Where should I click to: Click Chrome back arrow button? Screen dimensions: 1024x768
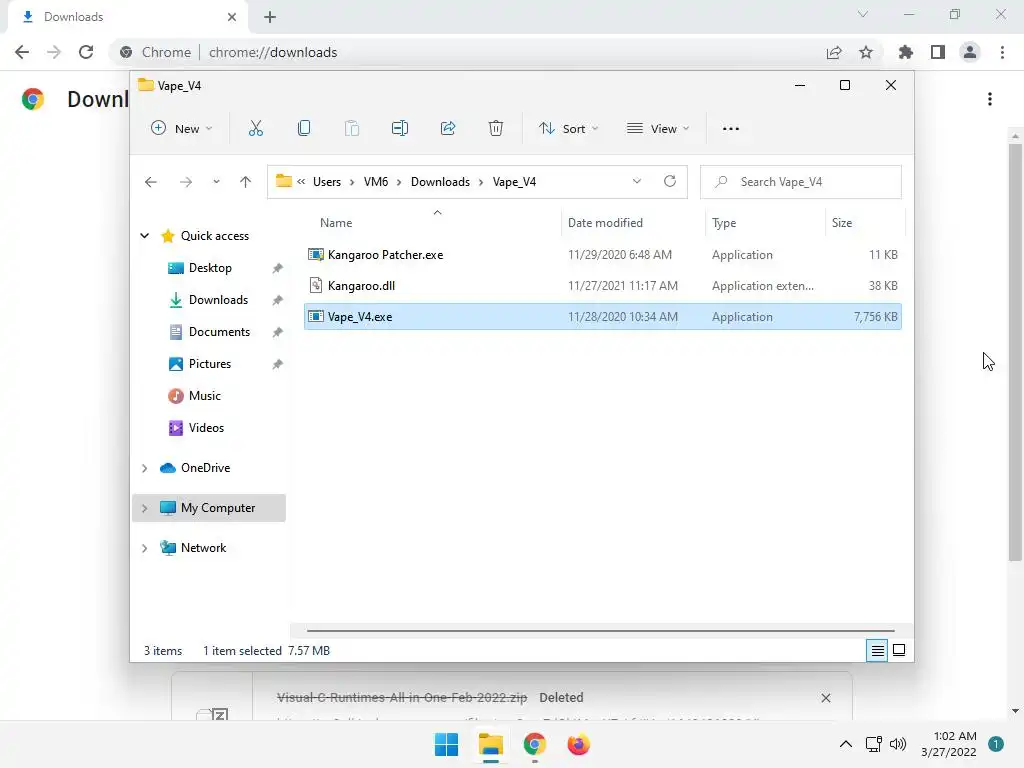pos(22,52)
